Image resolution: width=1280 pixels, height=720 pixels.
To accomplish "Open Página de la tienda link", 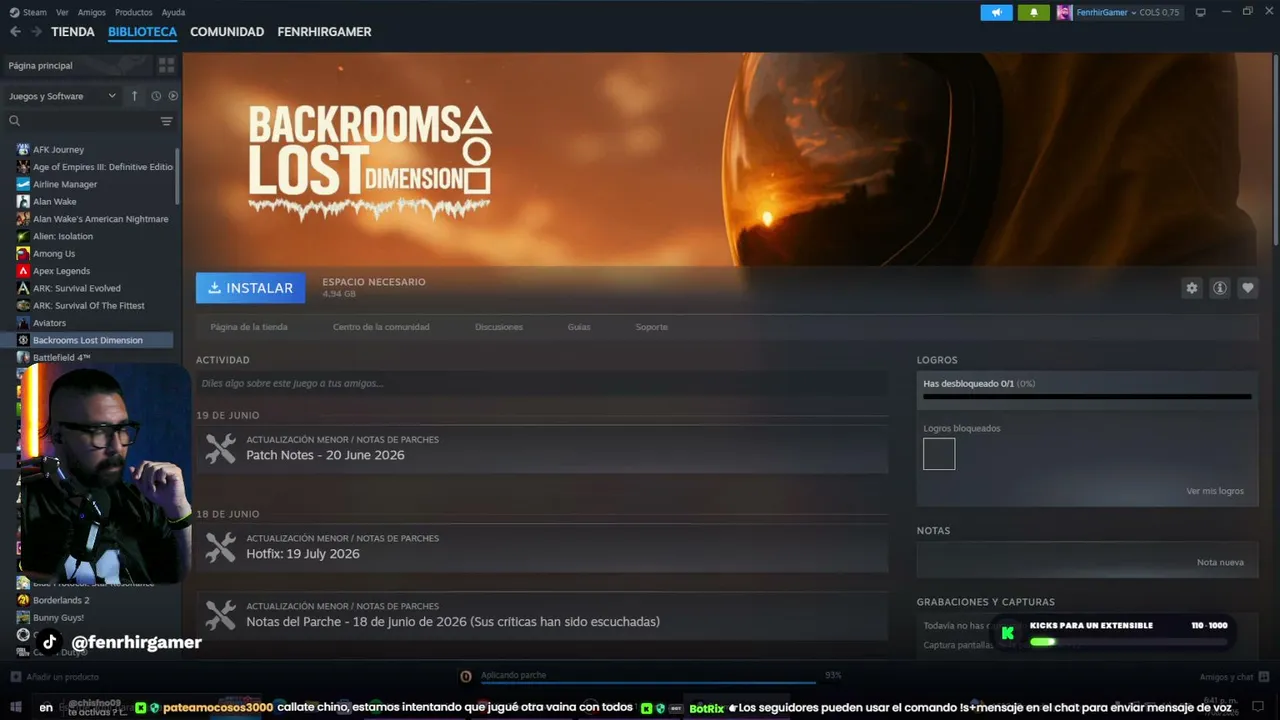I will [x=249, y=327].
